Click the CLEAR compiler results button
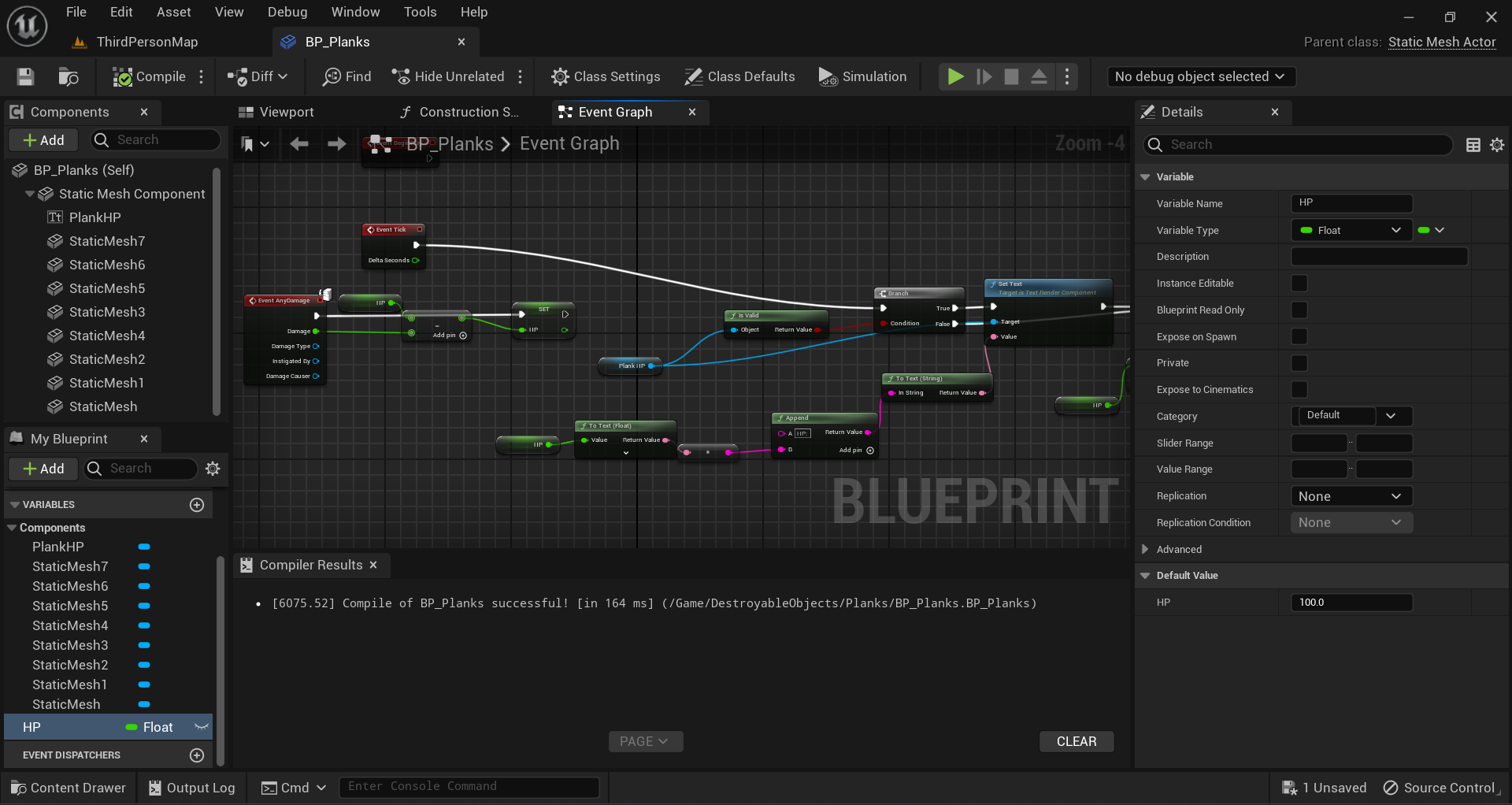1512x805 pixels. pos(1076,741)
